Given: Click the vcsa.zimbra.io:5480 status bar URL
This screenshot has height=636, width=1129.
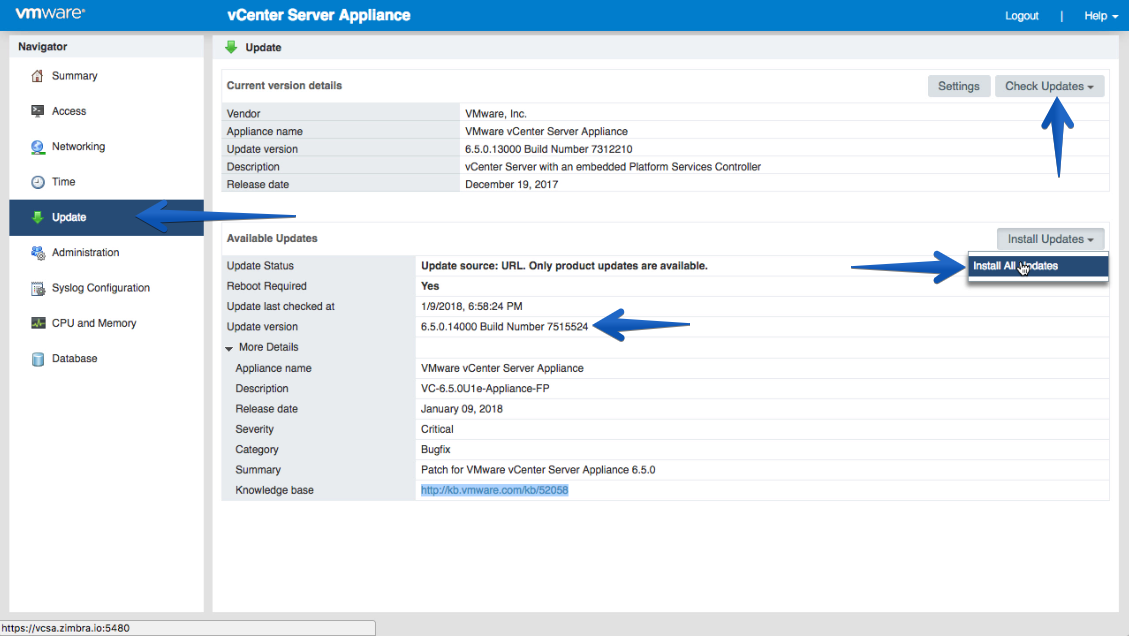Looking at the screenshot, I should (x=66, y=628).
